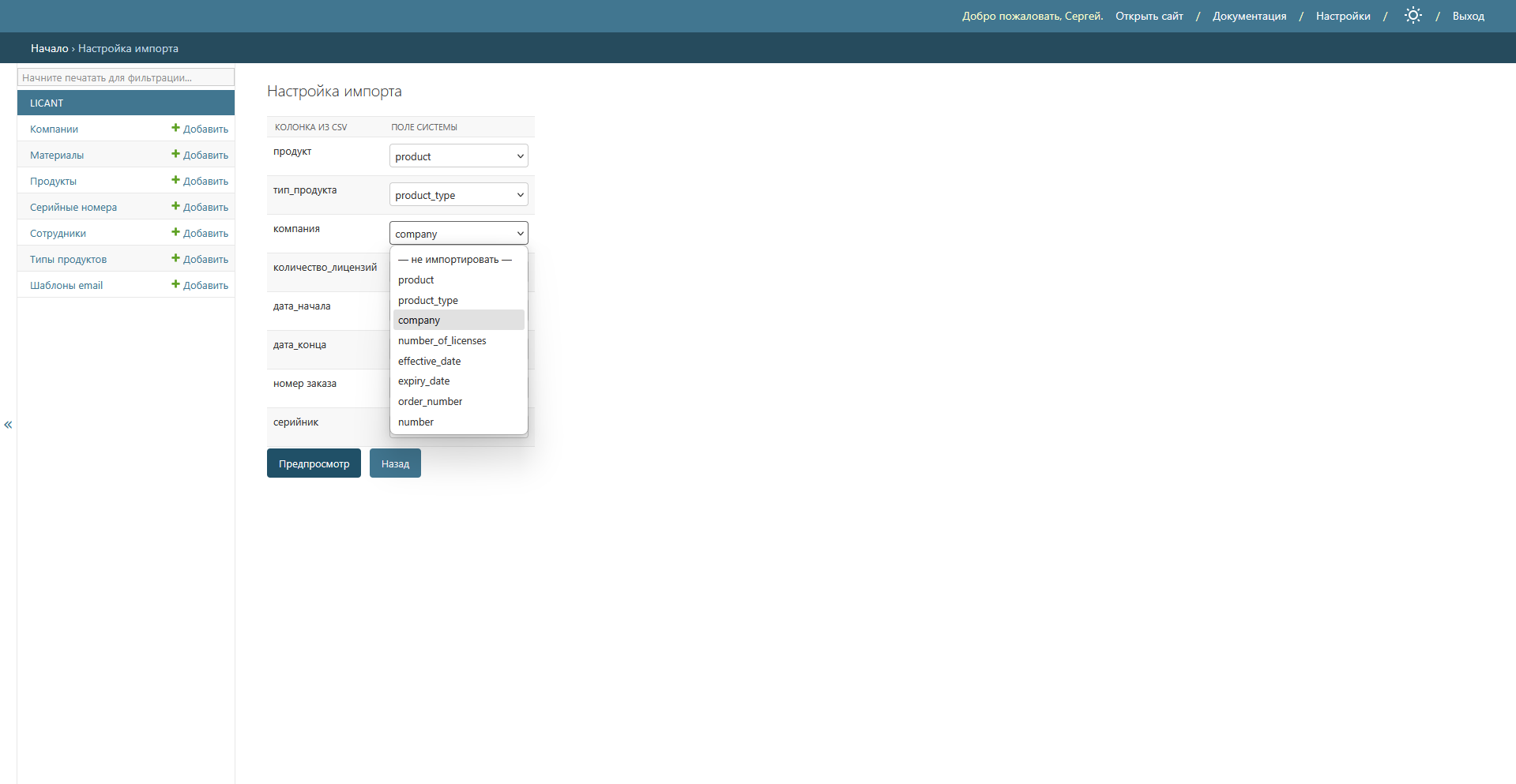Open Типы продуктов in the sidebar
Viewport: 1516px width, 784px height.
[69, 260]
